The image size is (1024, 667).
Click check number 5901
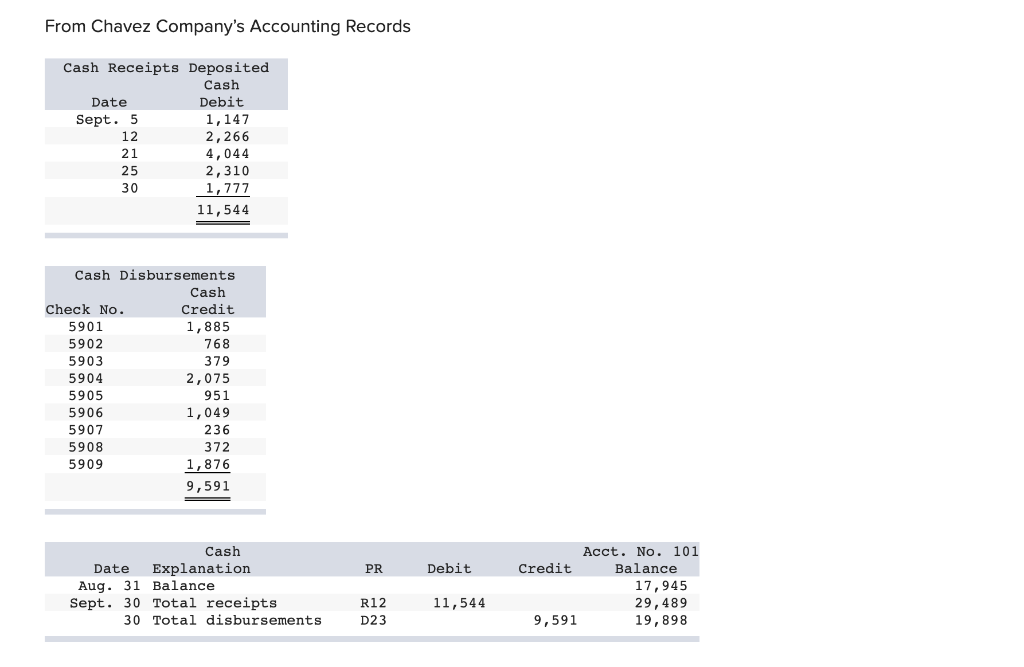click(x=86, y=327)
